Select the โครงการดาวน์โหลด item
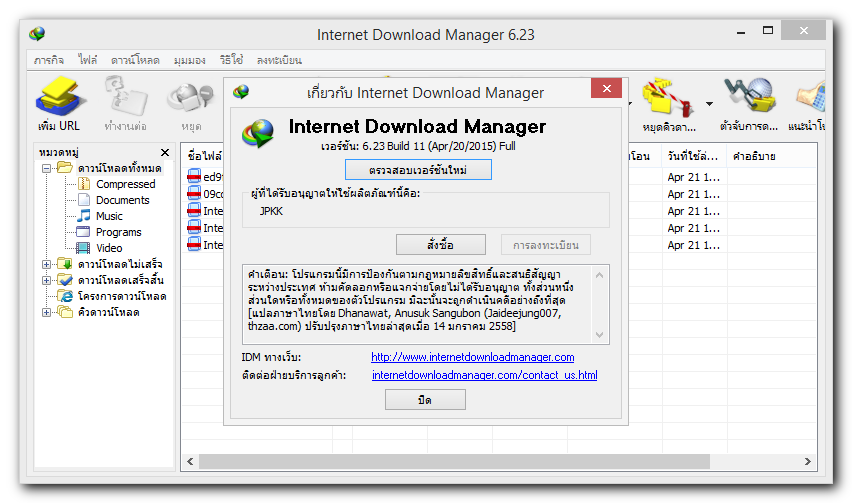This screenshot has height=503, width=852. tap(122, 296)
